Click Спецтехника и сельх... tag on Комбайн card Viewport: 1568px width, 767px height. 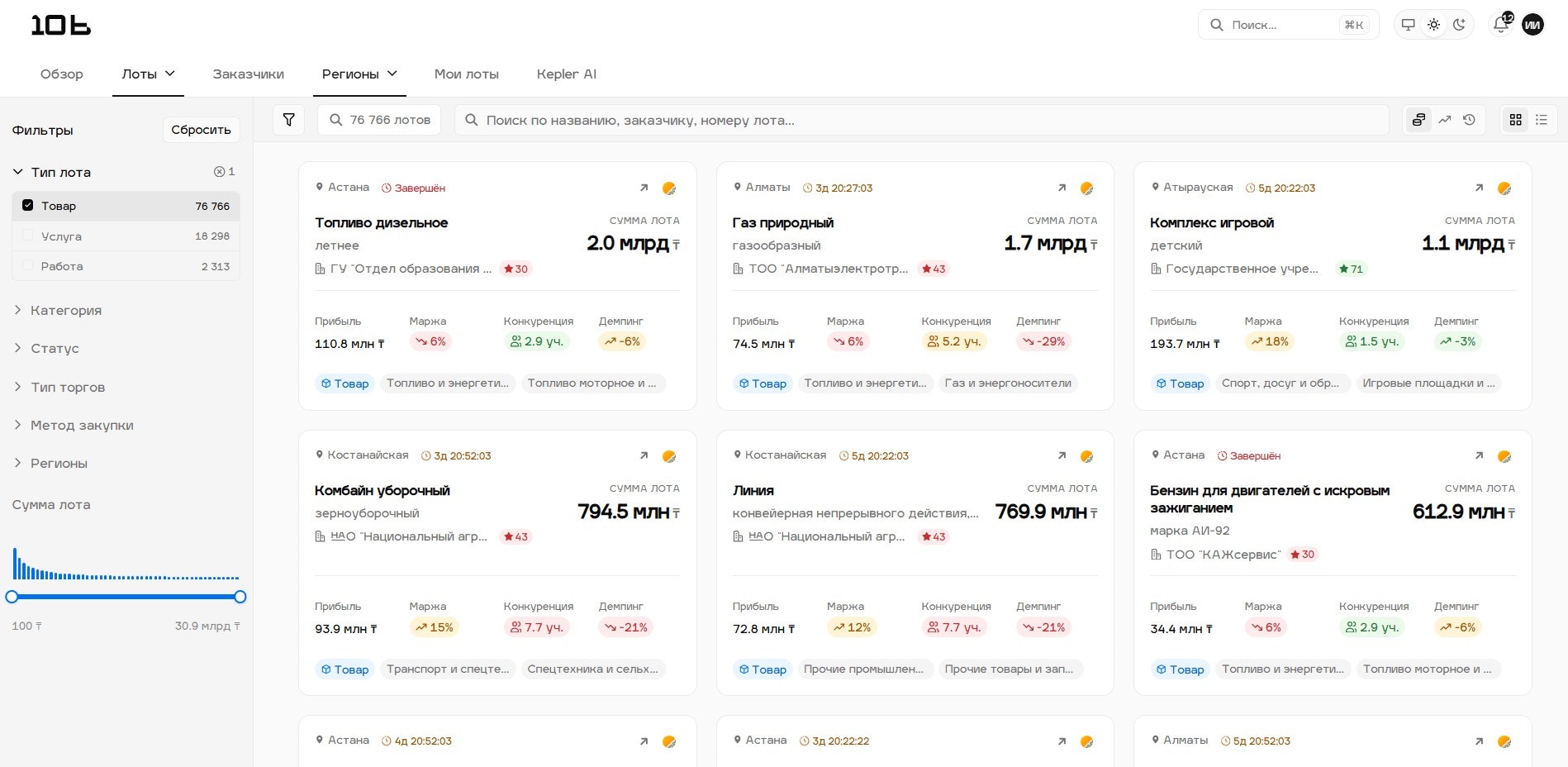[x=593, y=669]
